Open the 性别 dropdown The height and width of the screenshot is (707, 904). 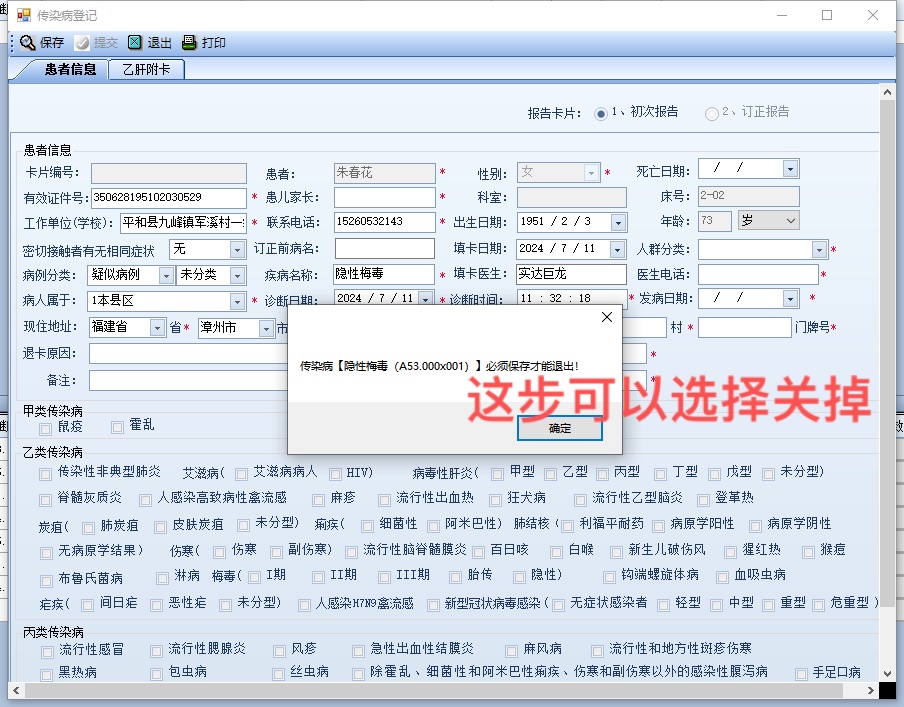591,172
